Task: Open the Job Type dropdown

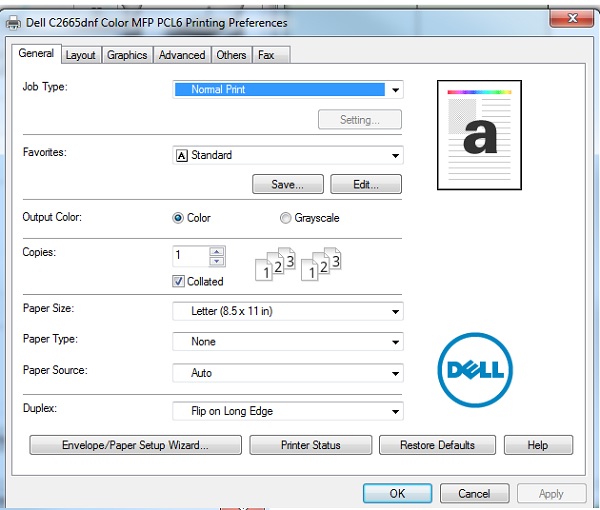Action: pyautogui.click(x=288, y=90)
